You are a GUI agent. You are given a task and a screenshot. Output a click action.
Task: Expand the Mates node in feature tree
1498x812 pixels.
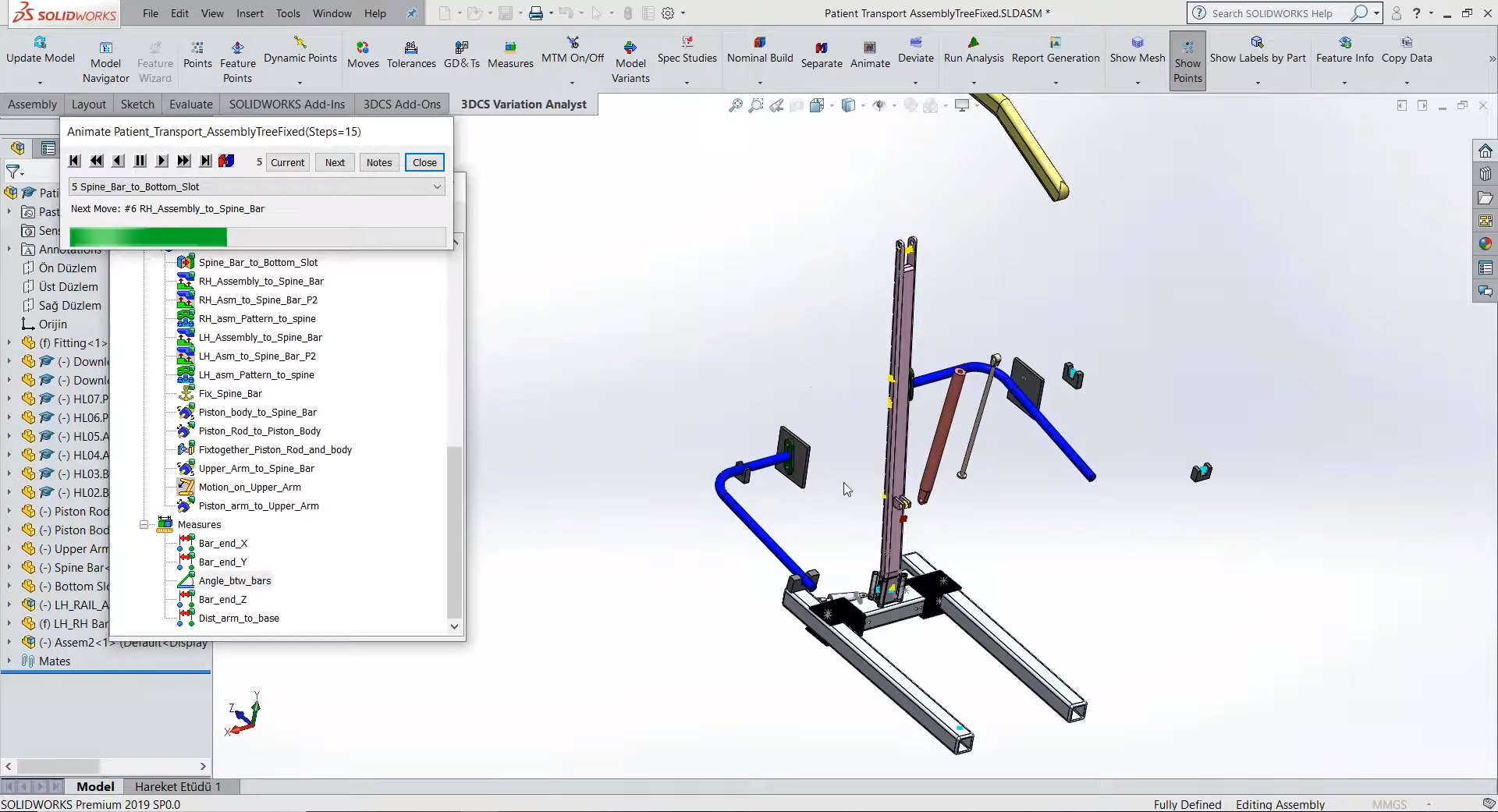coord(9,661)
